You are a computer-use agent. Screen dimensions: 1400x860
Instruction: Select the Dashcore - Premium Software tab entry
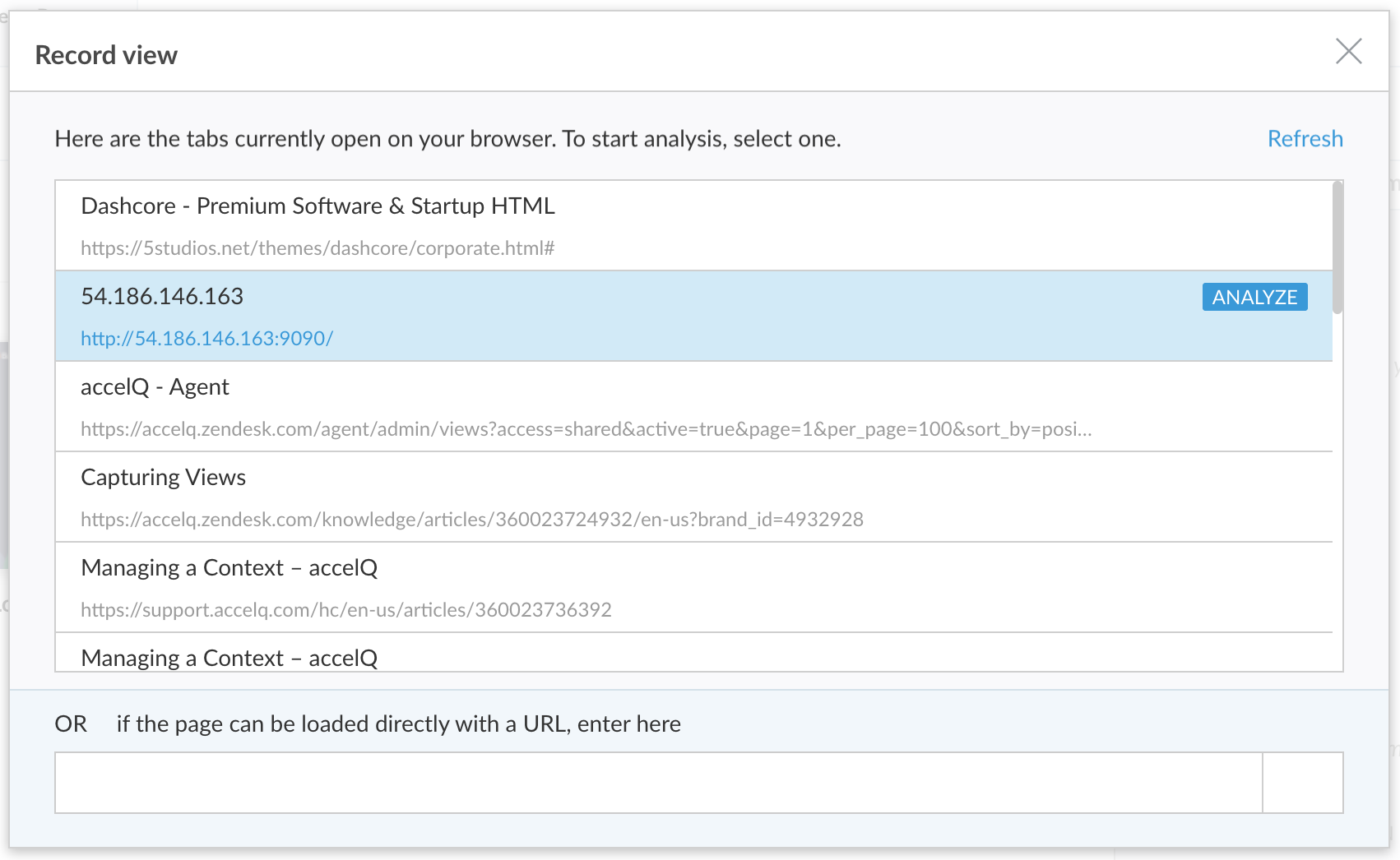click(x=693, y=225)
